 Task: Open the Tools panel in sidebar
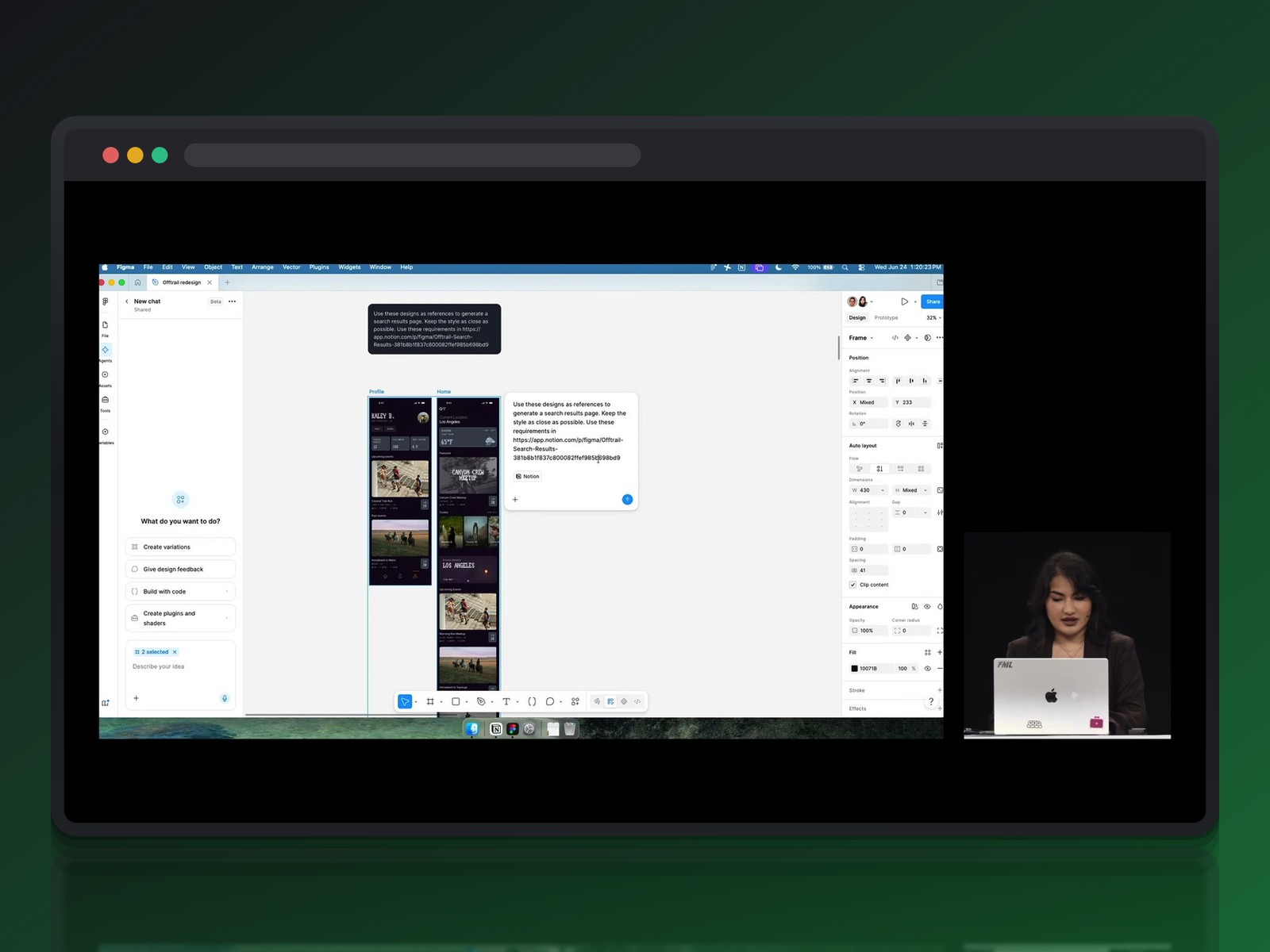(105, 403)
